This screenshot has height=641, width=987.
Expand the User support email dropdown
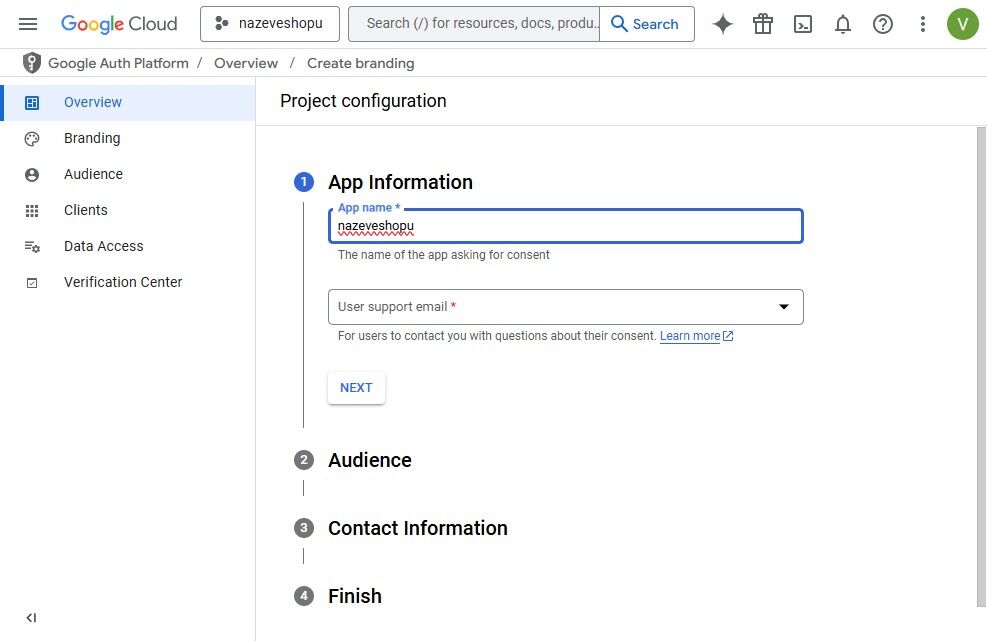[x=565, y=307]
